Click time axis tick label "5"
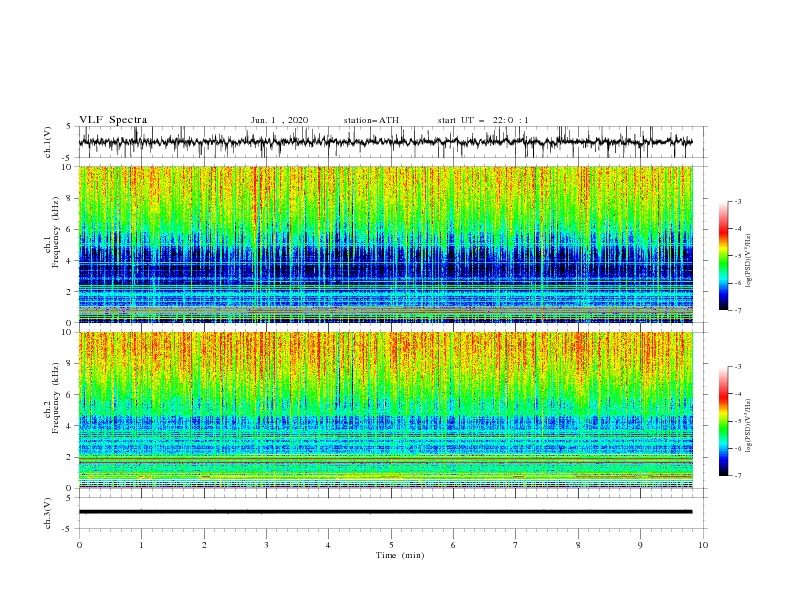 [x=391, y=545]
